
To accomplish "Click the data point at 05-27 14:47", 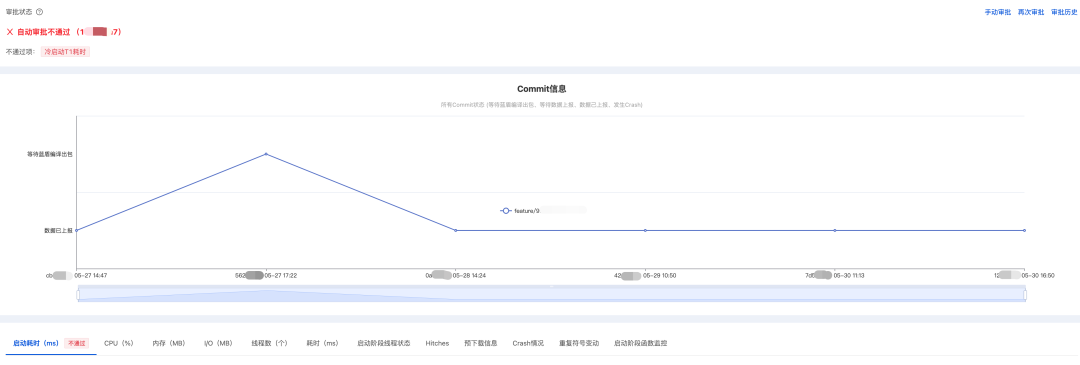I will click(76, 230).
